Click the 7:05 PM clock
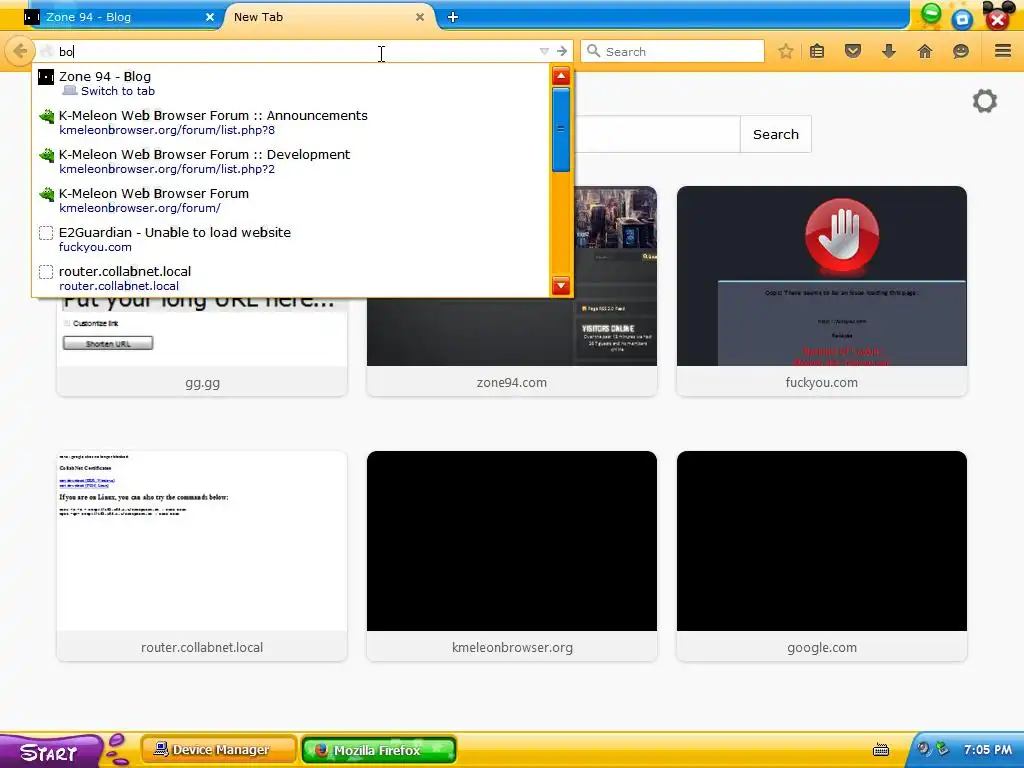 [x=987, y=750]
